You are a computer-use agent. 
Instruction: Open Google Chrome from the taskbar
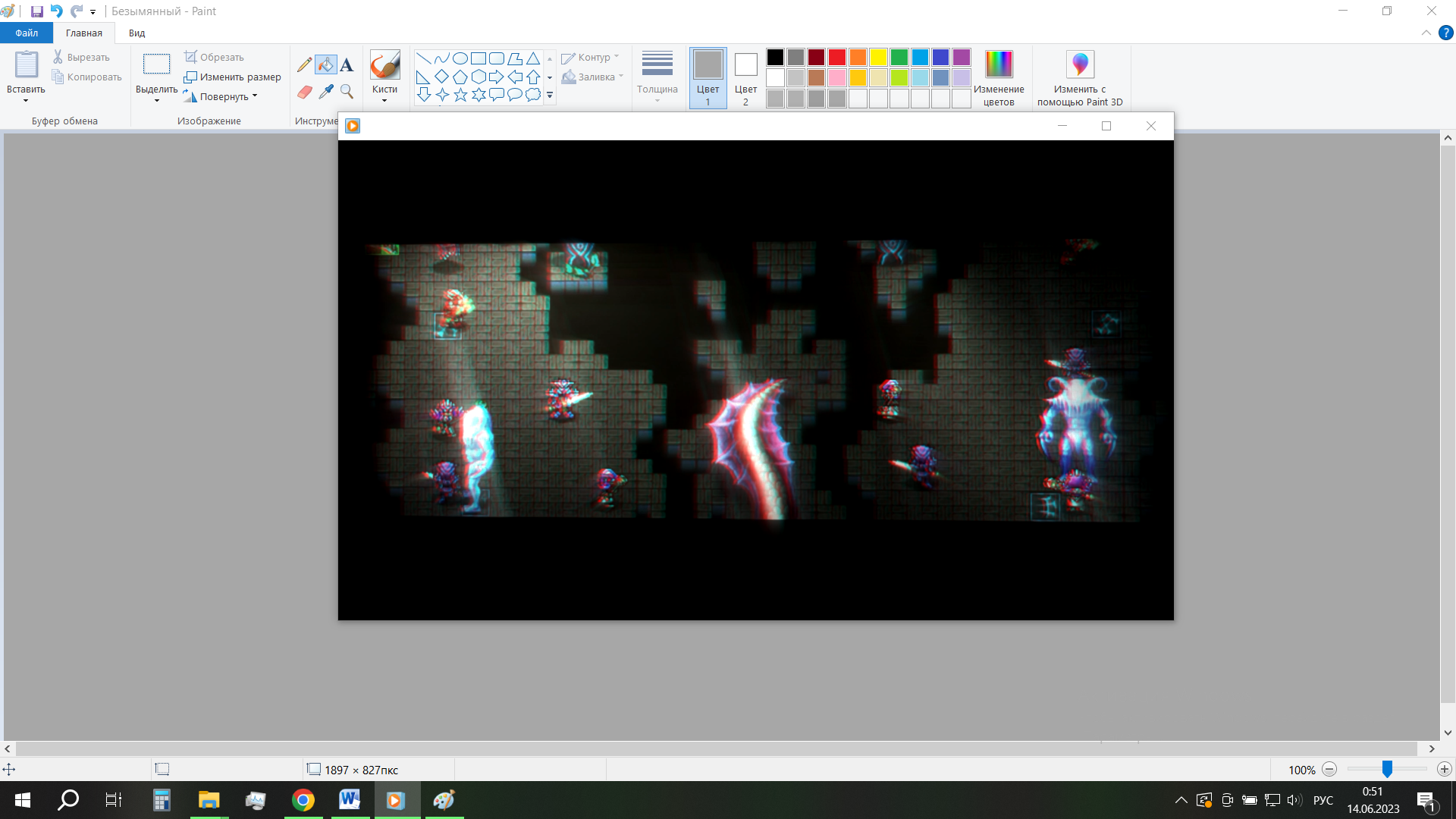tap(303, 800)
